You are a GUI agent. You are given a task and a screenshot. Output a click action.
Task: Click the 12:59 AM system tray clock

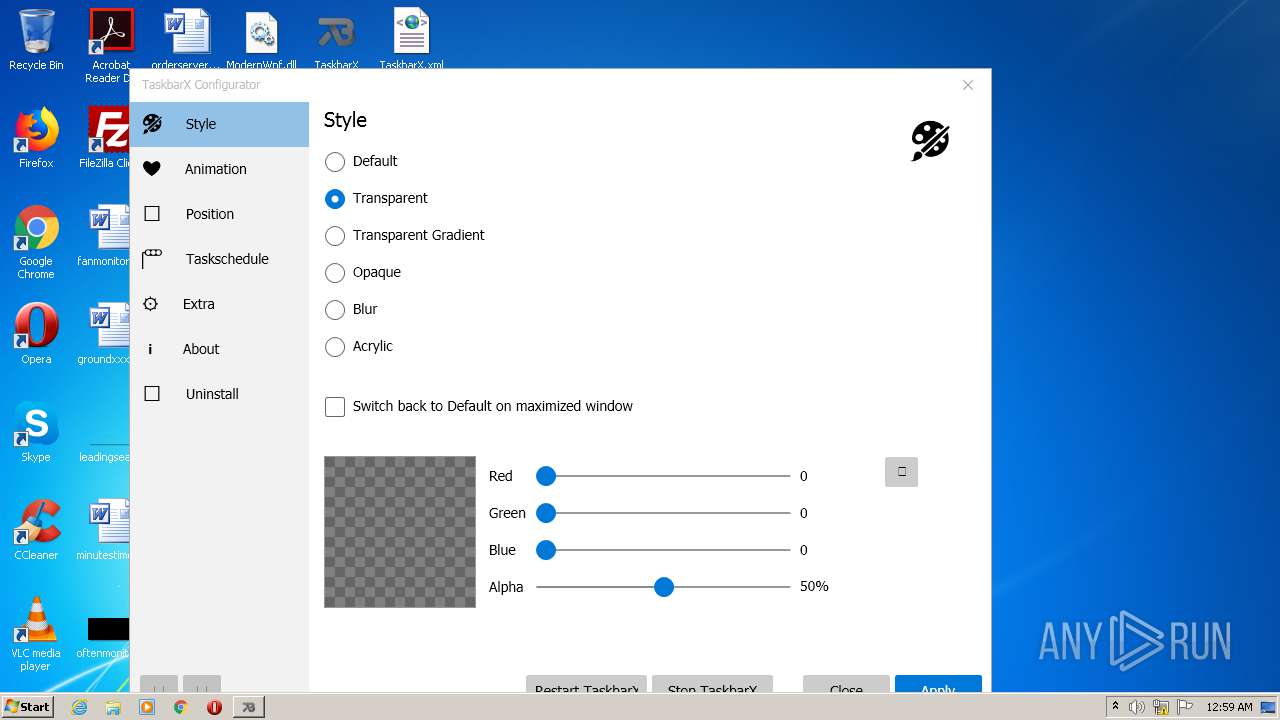tap(1229, 707)
